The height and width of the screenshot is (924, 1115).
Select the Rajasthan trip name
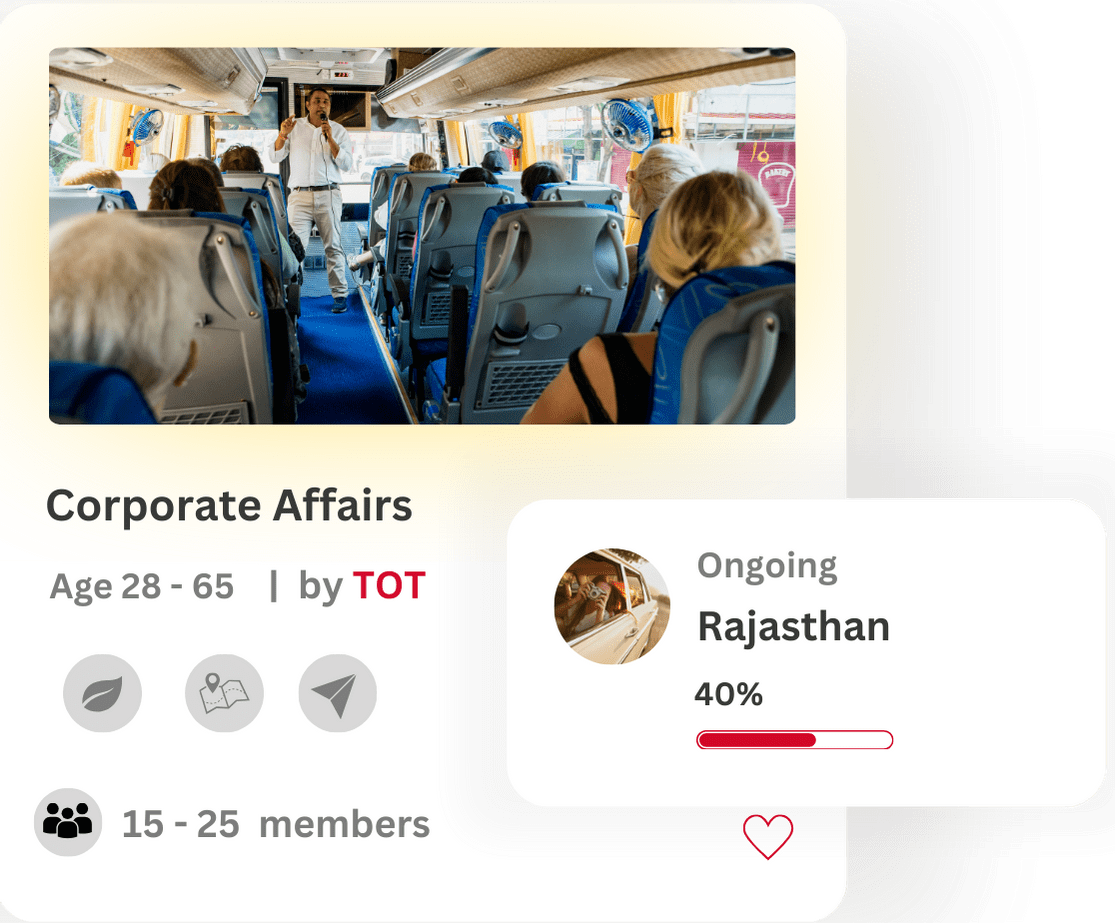pos(794,627)
